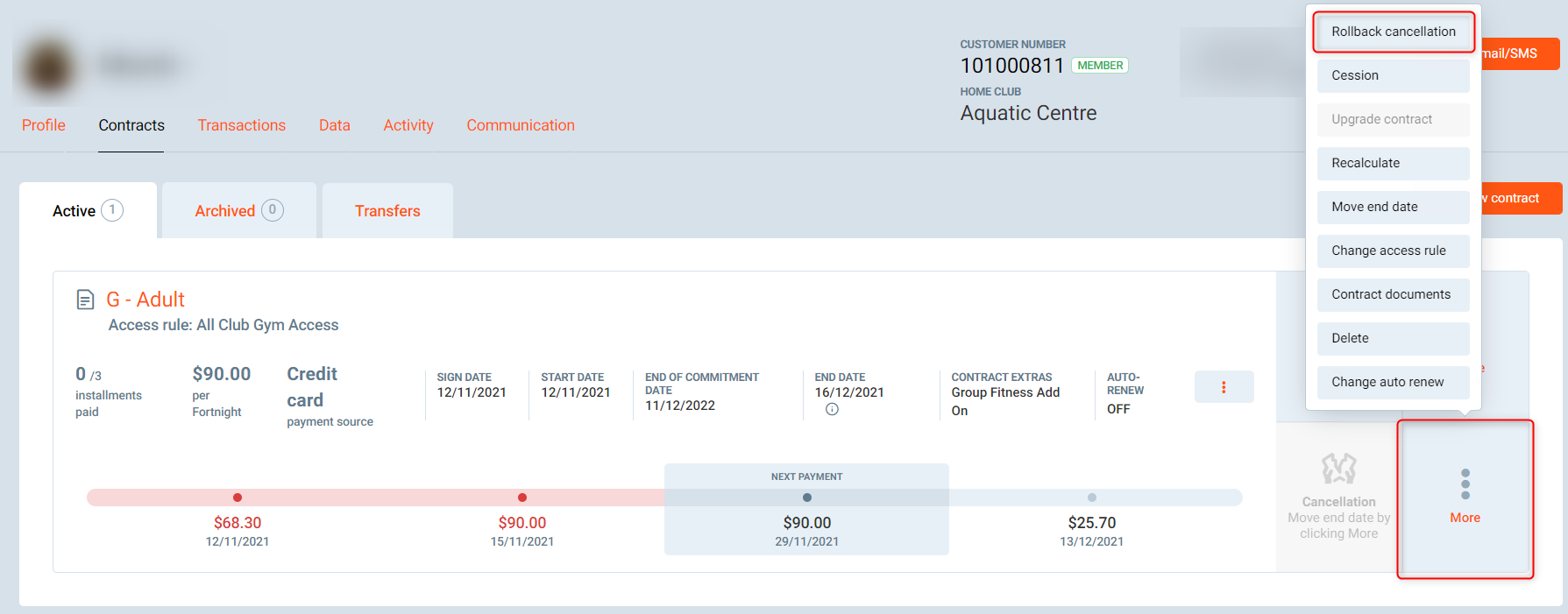Open Contract documents from the menu
Image resolution: width=1568 pixels, height=614 pixels.
[x=1393, y=294]
